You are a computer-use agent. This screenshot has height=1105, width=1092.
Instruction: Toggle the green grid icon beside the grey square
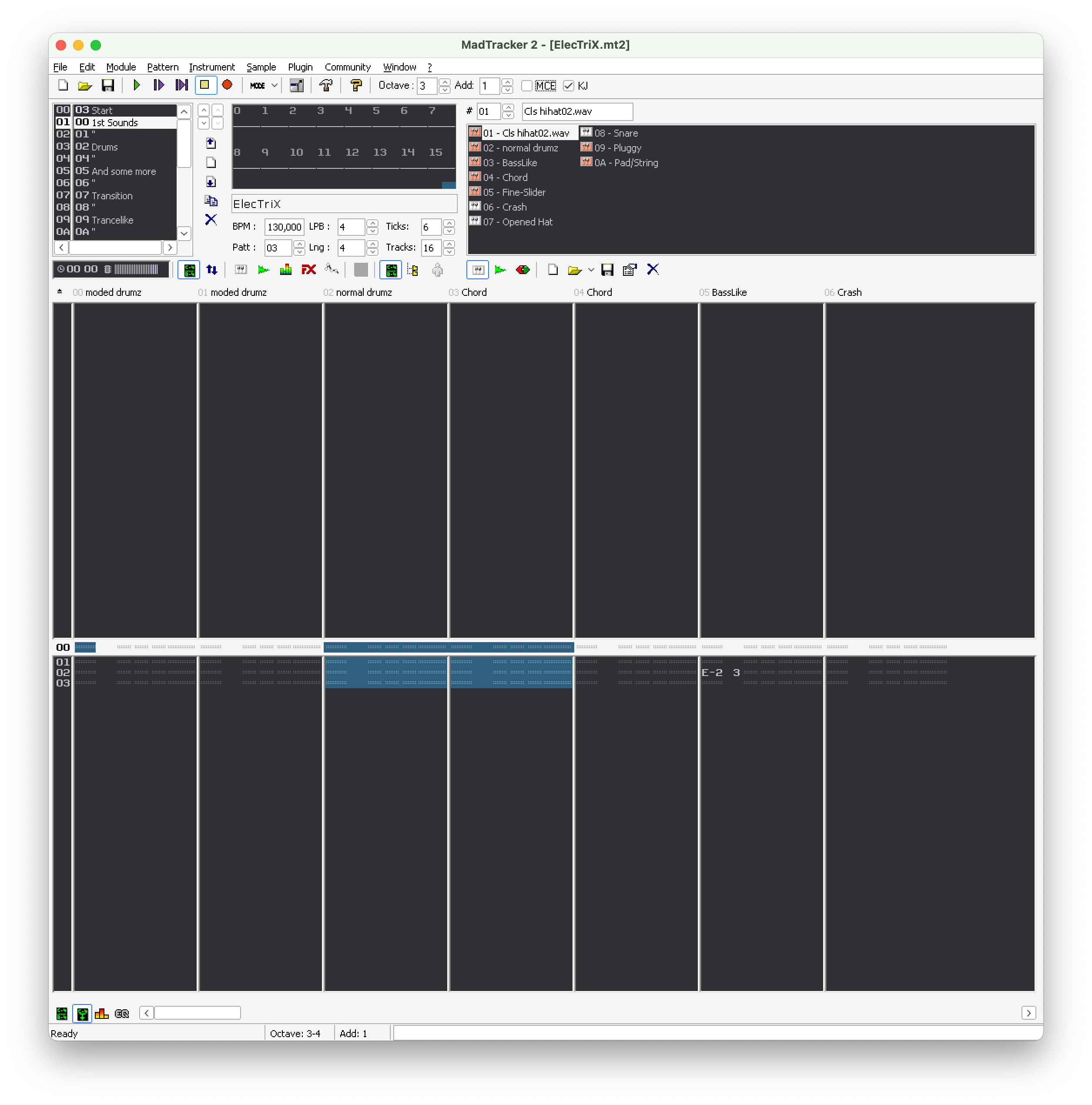coord(391,270)
